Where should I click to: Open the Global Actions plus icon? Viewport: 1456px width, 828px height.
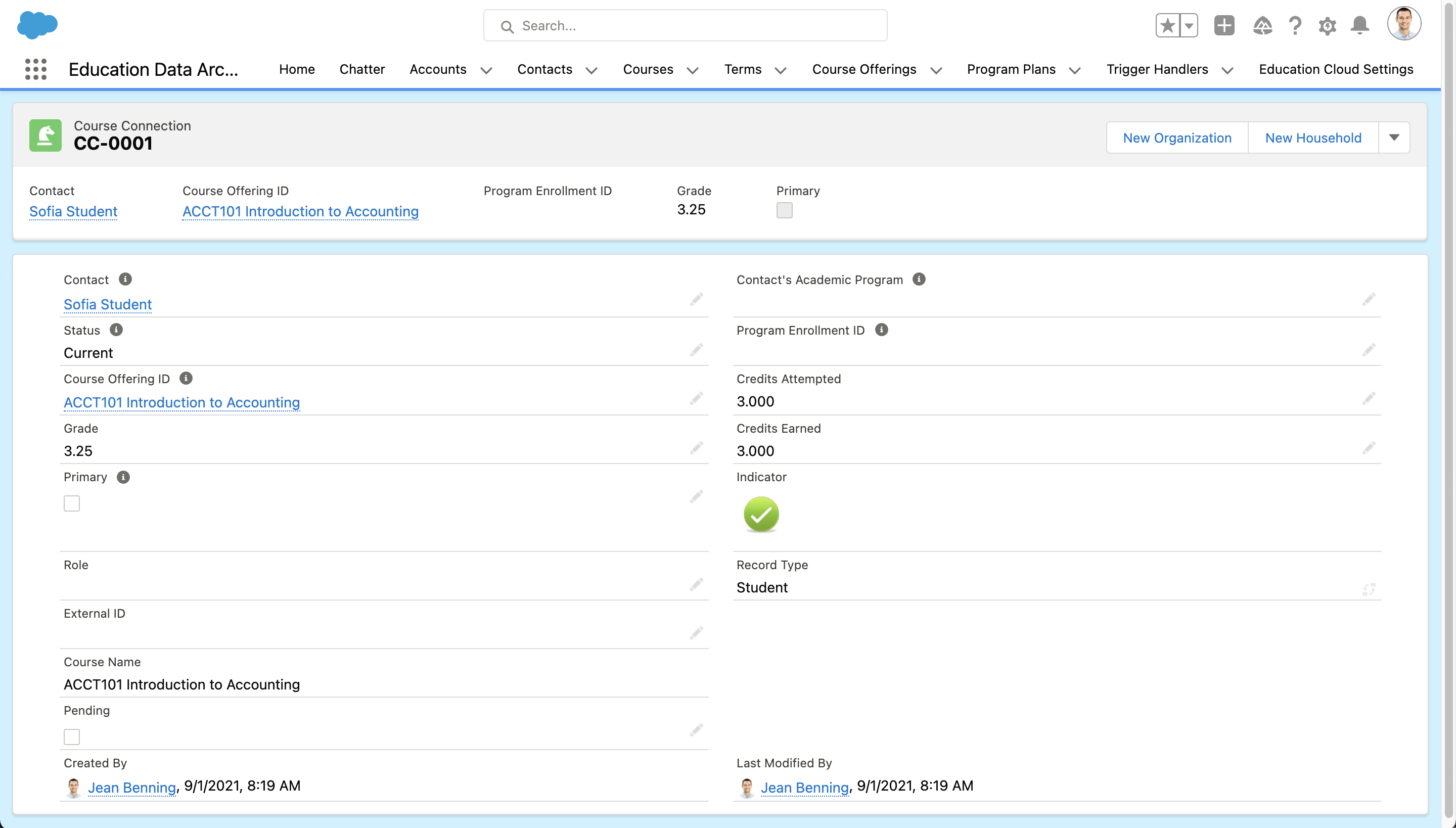[1224, 26]
